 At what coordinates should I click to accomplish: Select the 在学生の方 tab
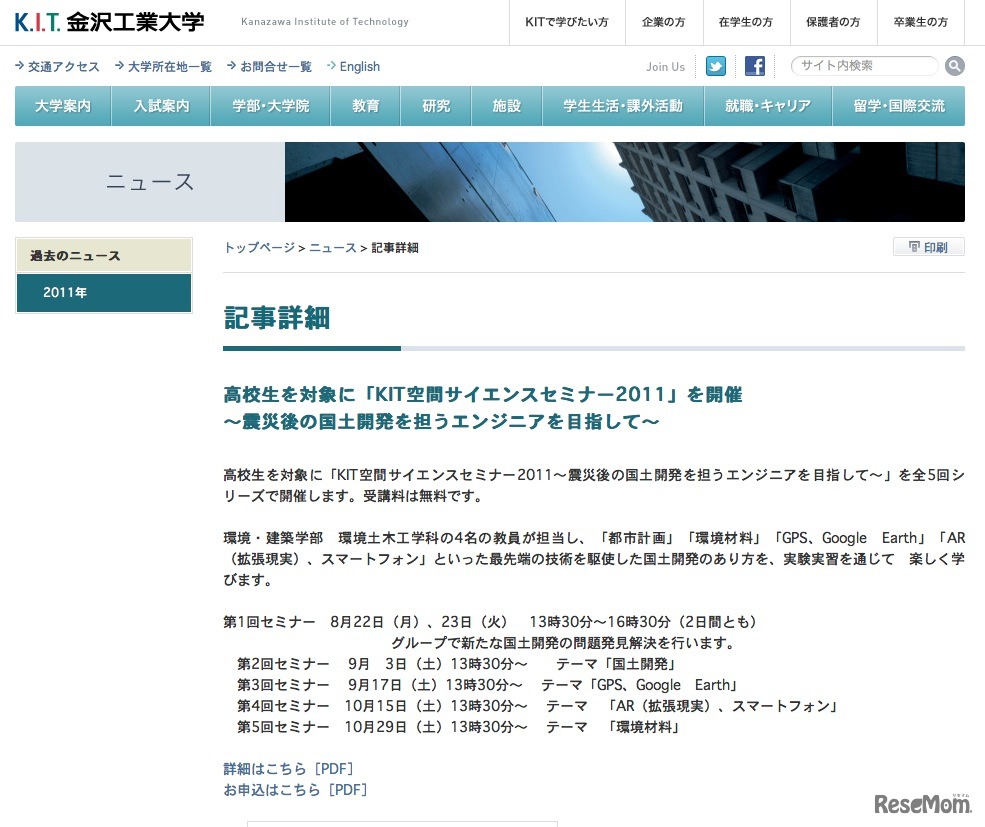(x=746, y=22)
